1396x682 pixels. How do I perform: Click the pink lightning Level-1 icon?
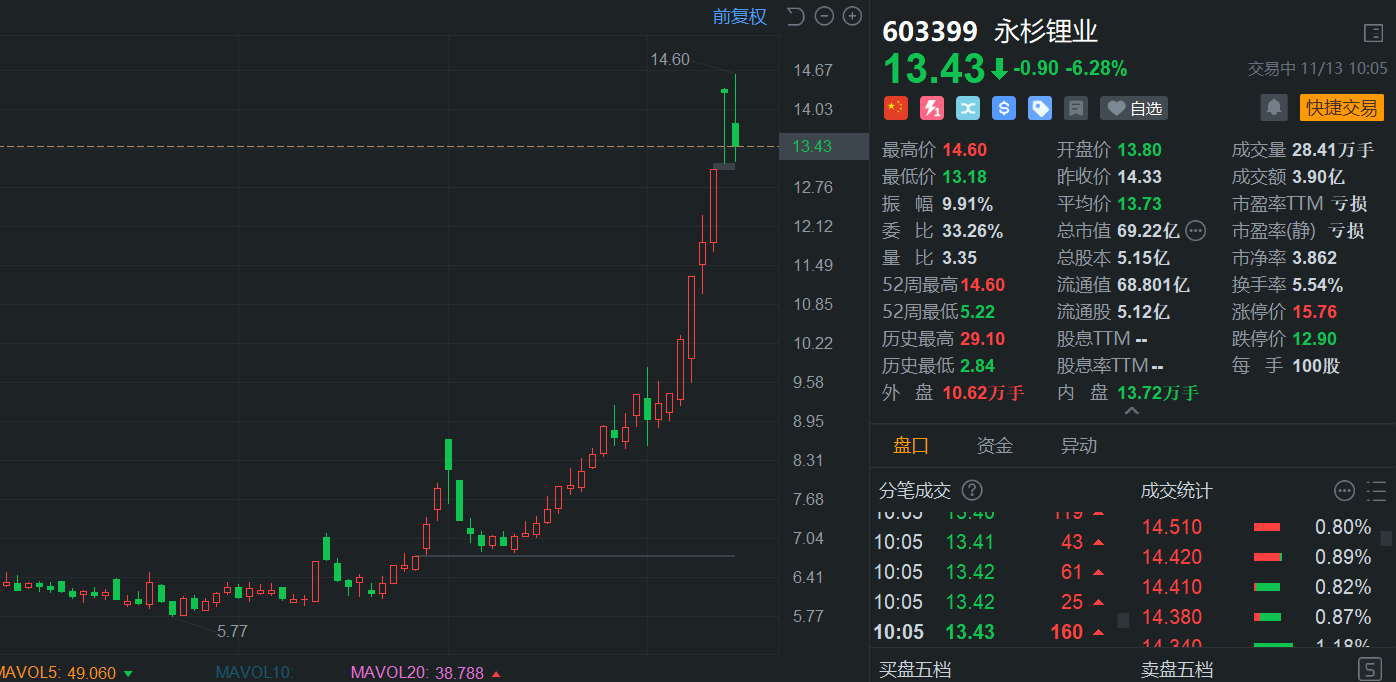931,107
